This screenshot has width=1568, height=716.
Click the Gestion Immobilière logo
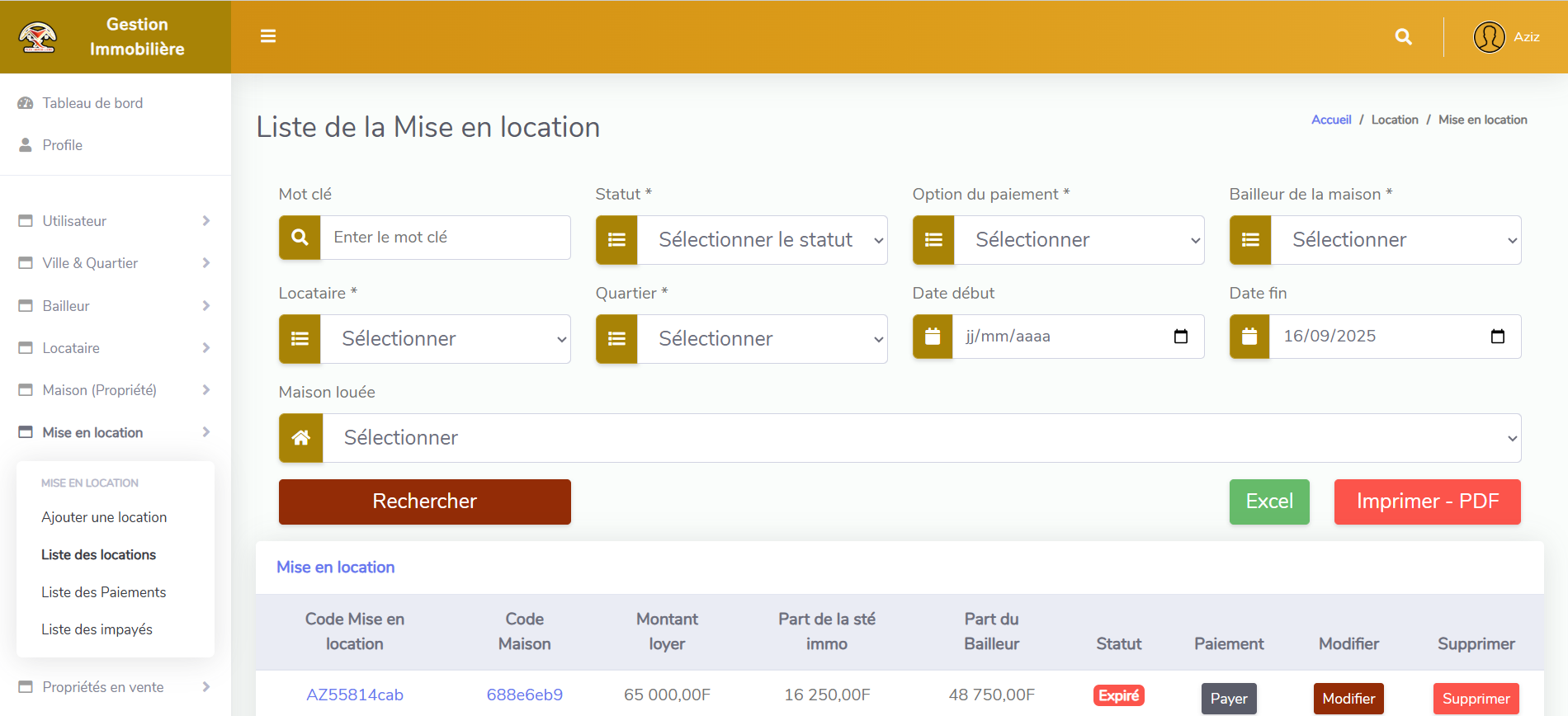(x=38, y=37)
